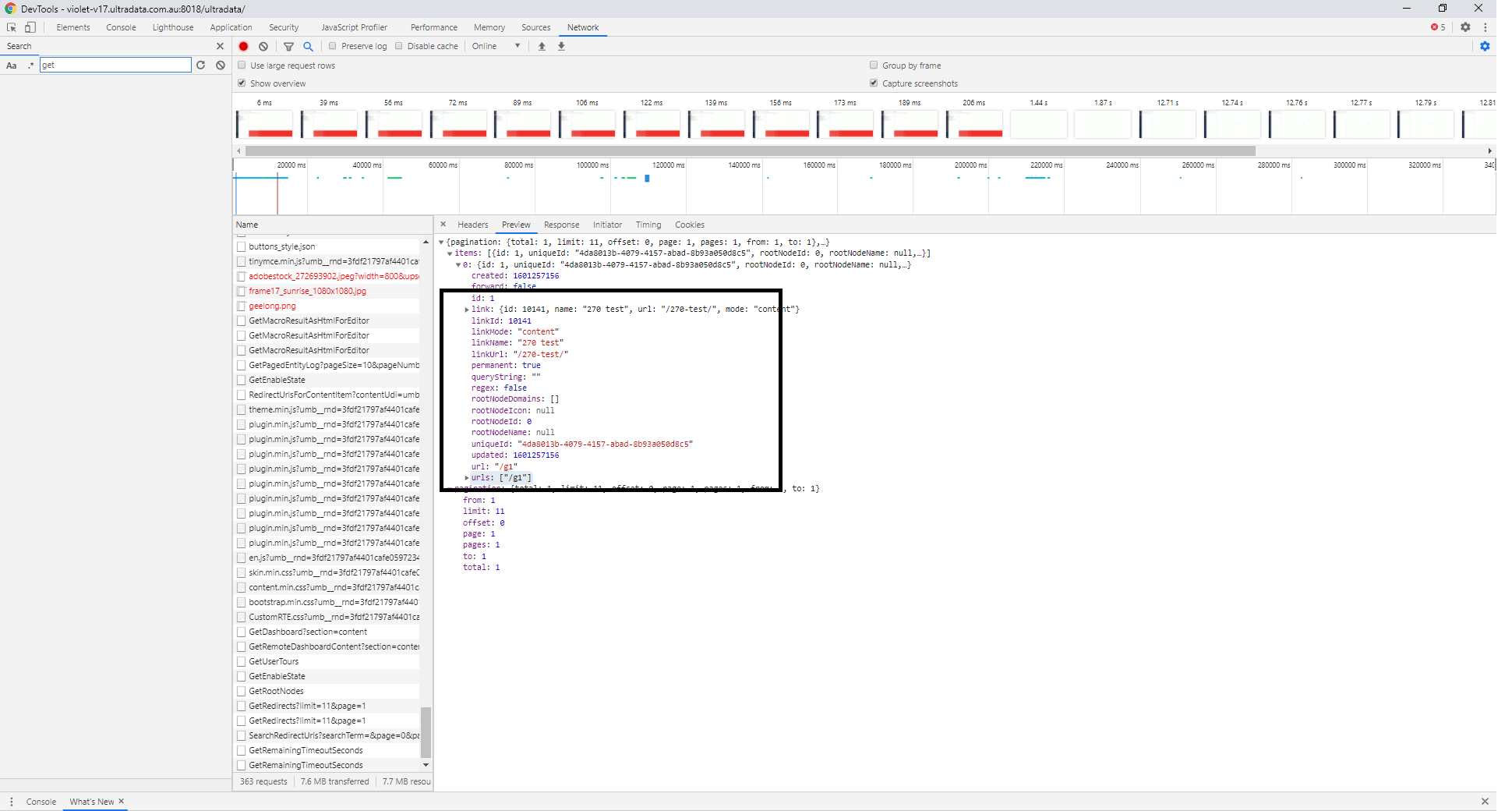The image size is (1512, 811).
Task: Click the screenshot filmstrip horizontal scrollbar
Action: click(750, 151)
